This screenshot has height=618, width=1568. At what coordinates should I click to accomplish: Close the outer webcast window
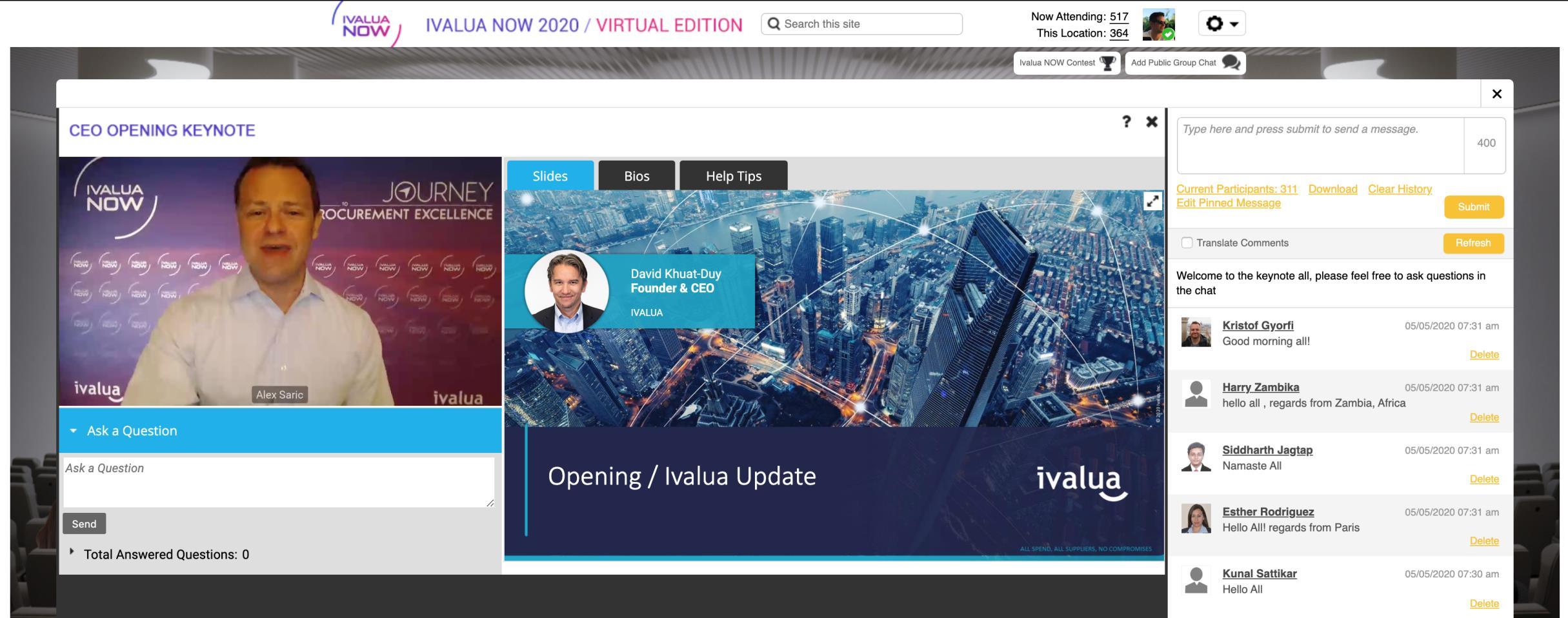pos(1497,94)
